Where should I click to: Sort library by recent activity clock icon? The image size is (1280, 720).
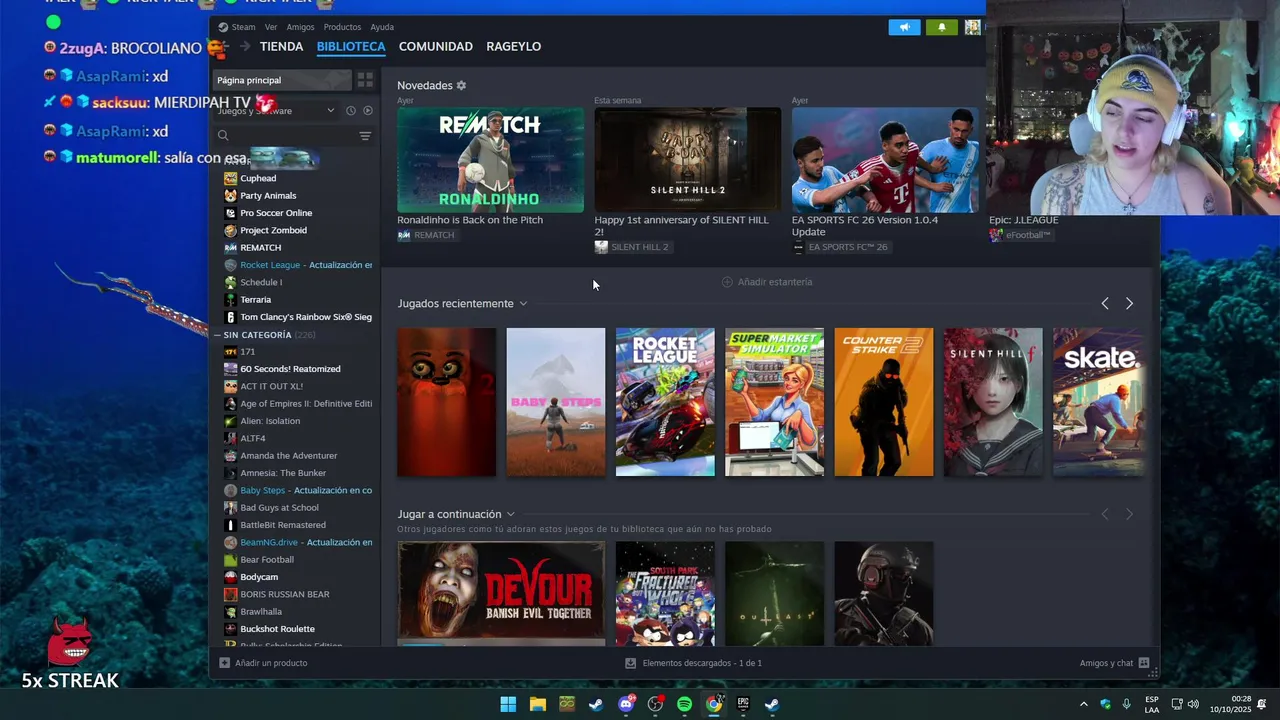[x=351, y=110]
